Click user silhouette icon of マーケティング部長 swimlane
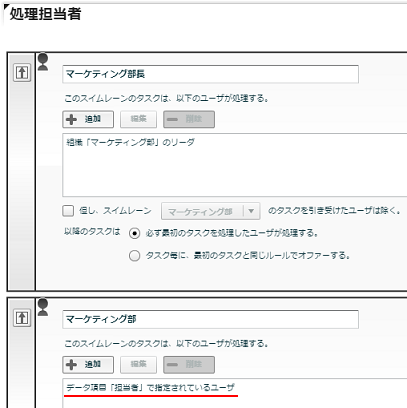The height and width of the screenshot is (408, 407). (x=43, y=62)
